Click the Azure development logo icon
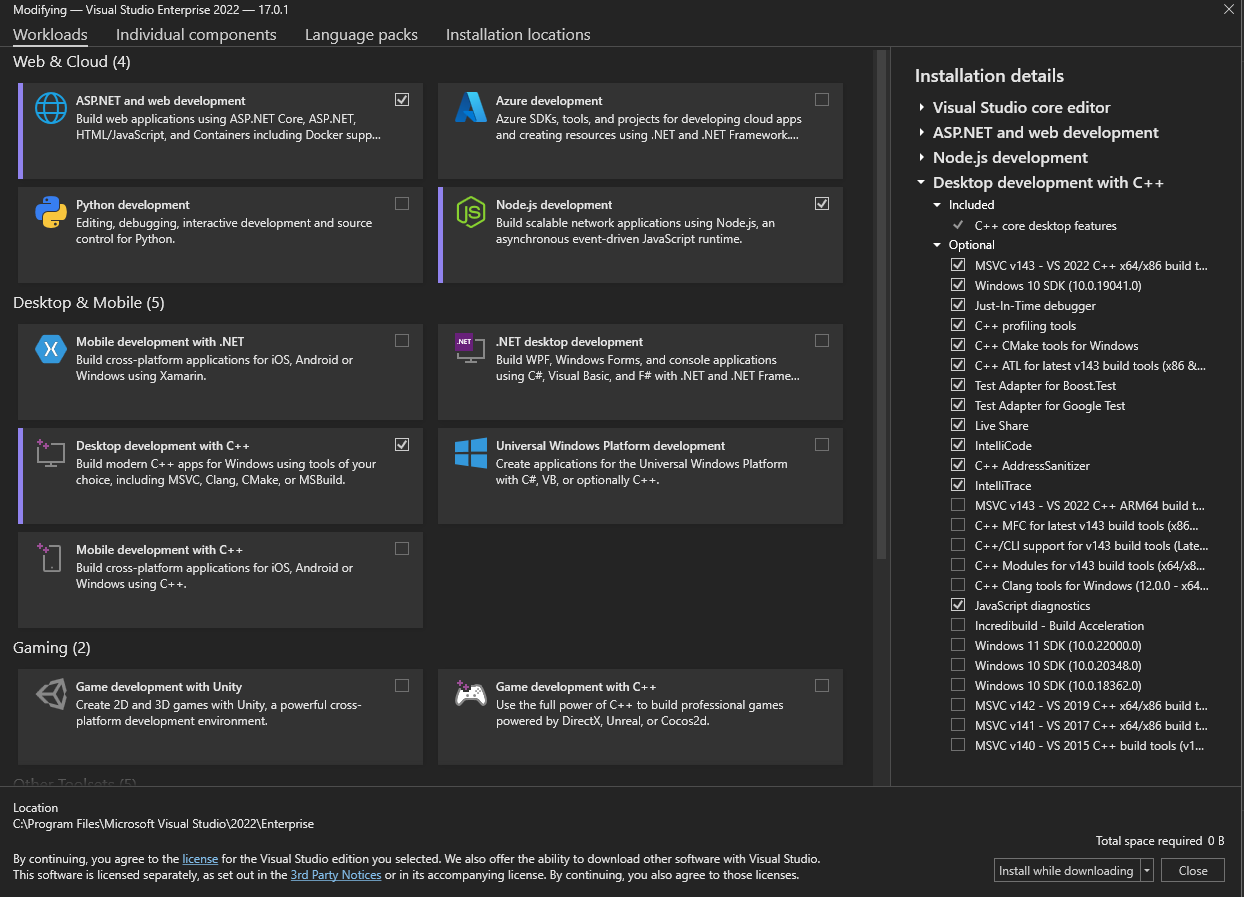This screenshot has width=1244, height=897. click(x=471, y=108)
